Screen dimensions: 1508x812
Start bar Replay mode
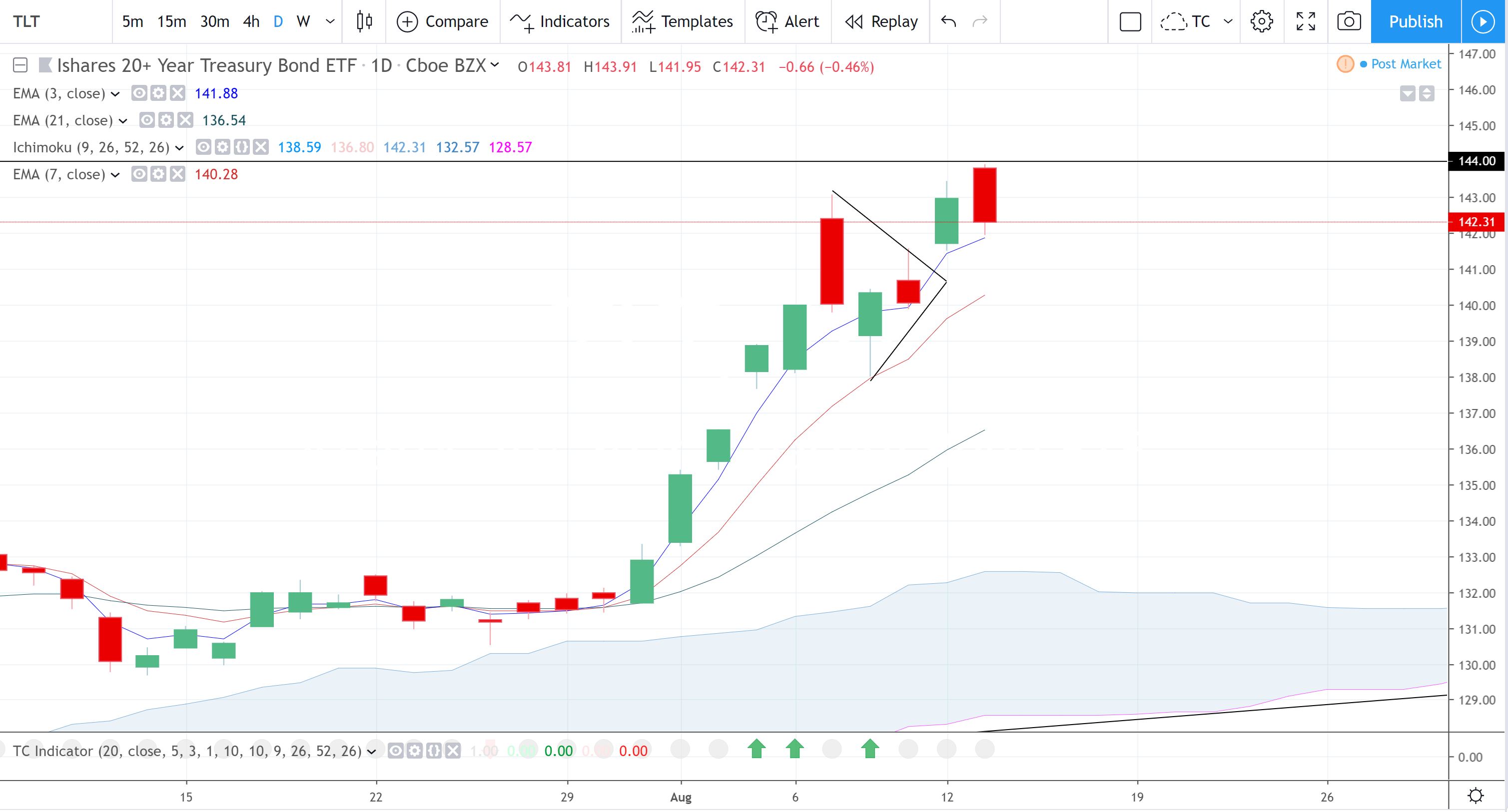click(x=880, y=21)
